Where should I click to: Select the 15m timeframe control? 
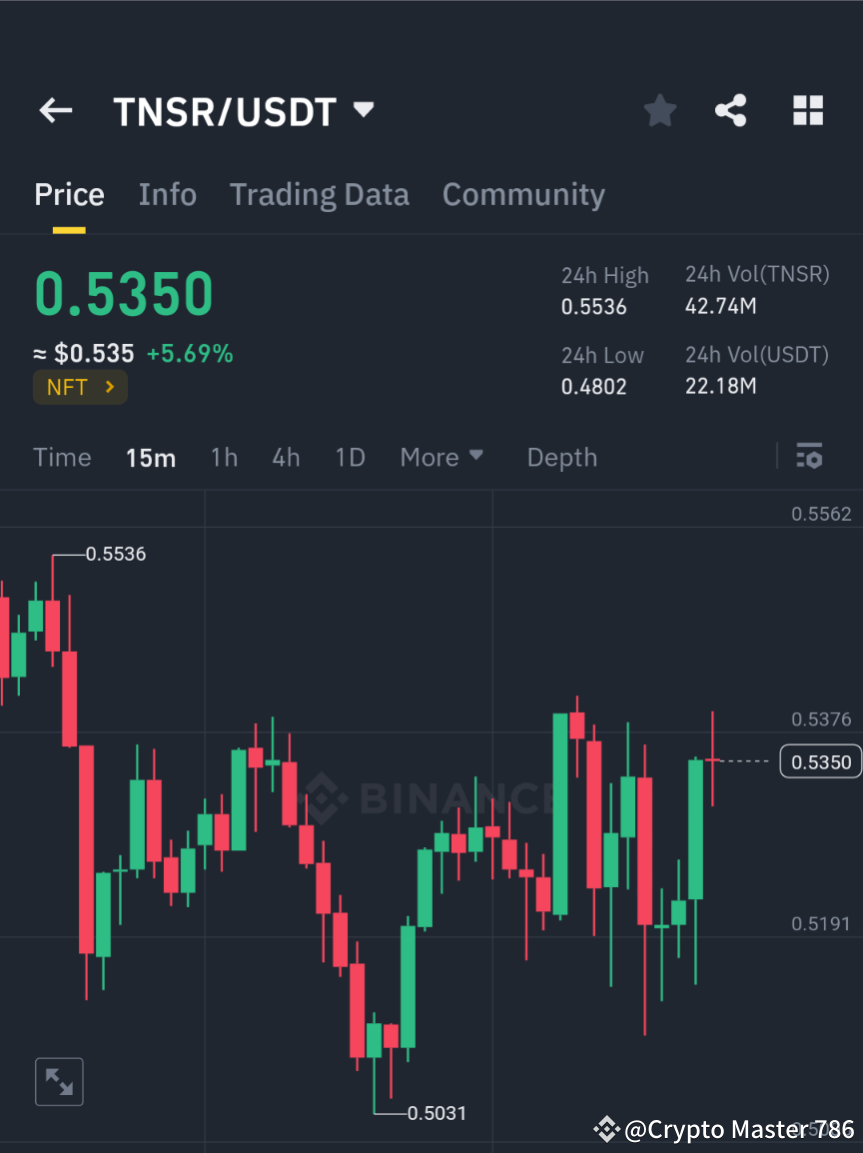click(x=150, y=457)
